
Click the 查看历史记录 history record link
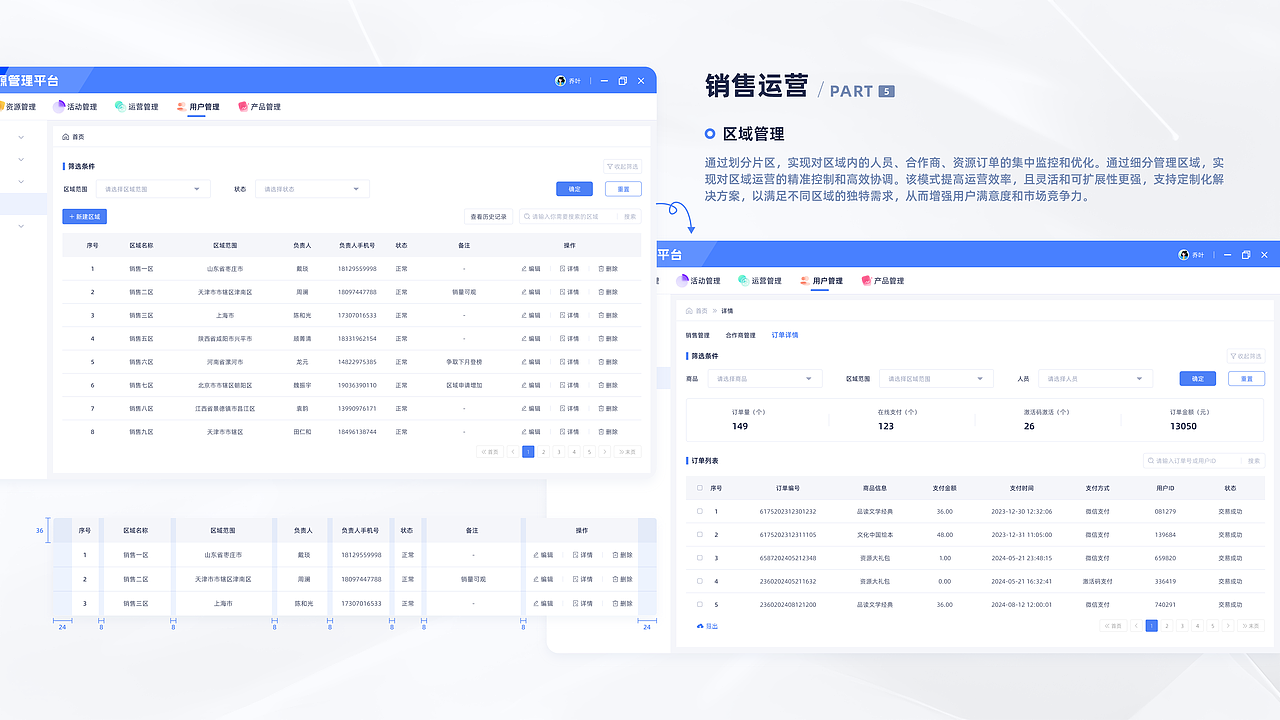tap(490, 216)
